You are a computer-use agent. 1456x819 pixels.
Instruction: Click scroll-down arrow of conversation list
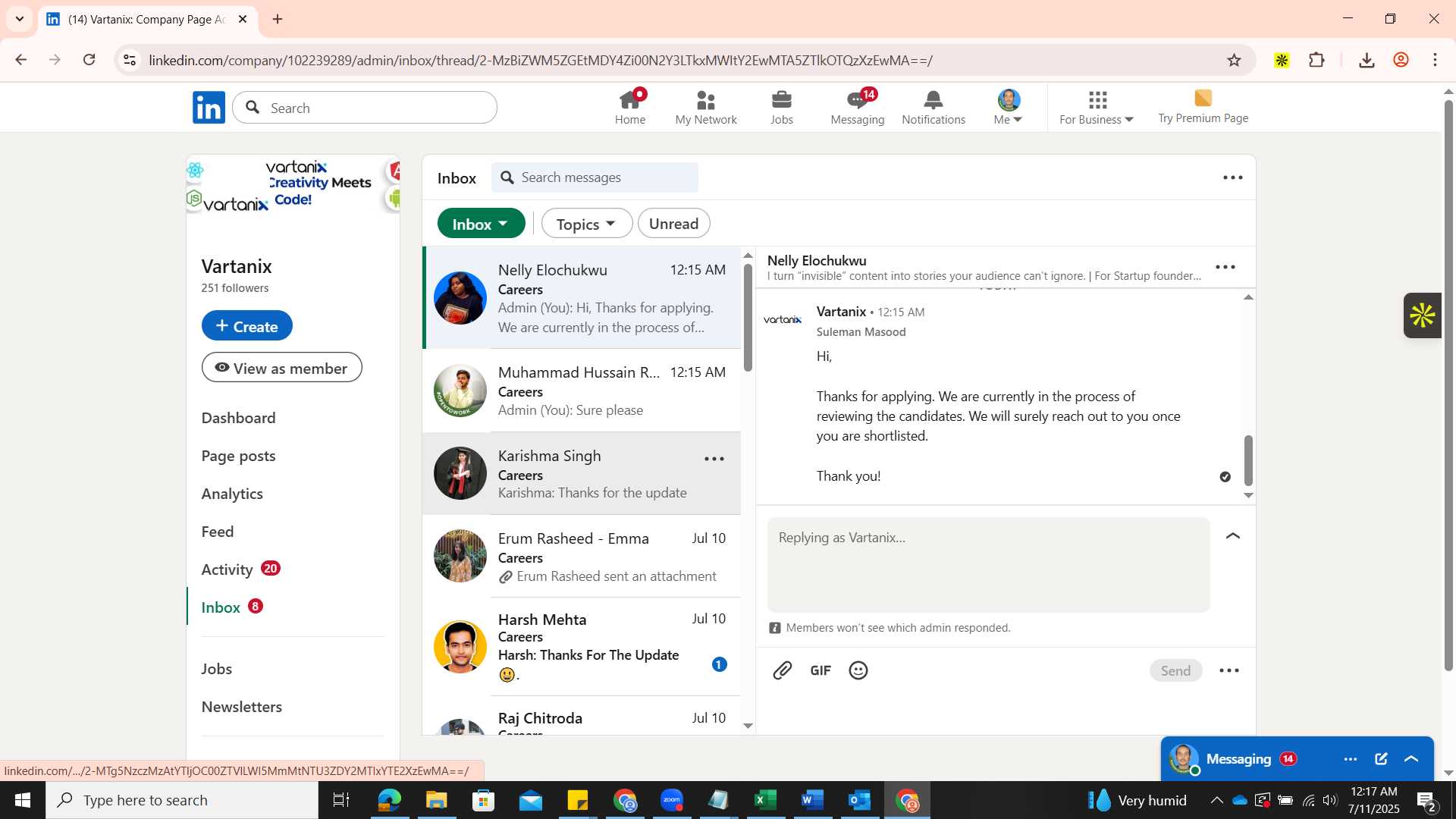point(748,726)
